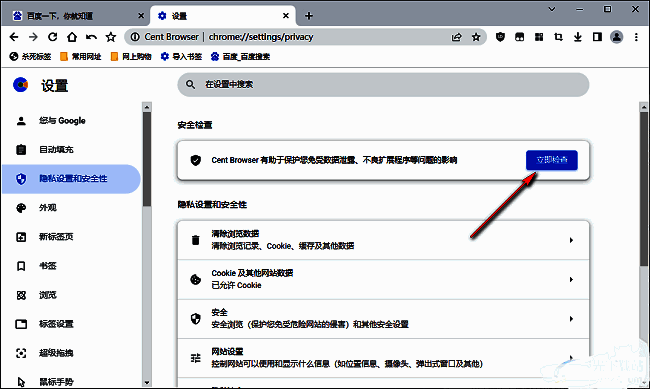Close the 设置 tab
This screenshot has width=650, height=389.
pos(286,16)
